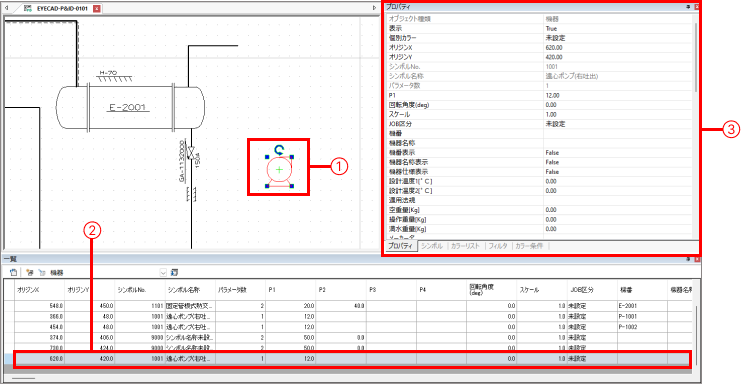
Task: Click the third list toolbar icon next to 機器
Action: [42, 273]
